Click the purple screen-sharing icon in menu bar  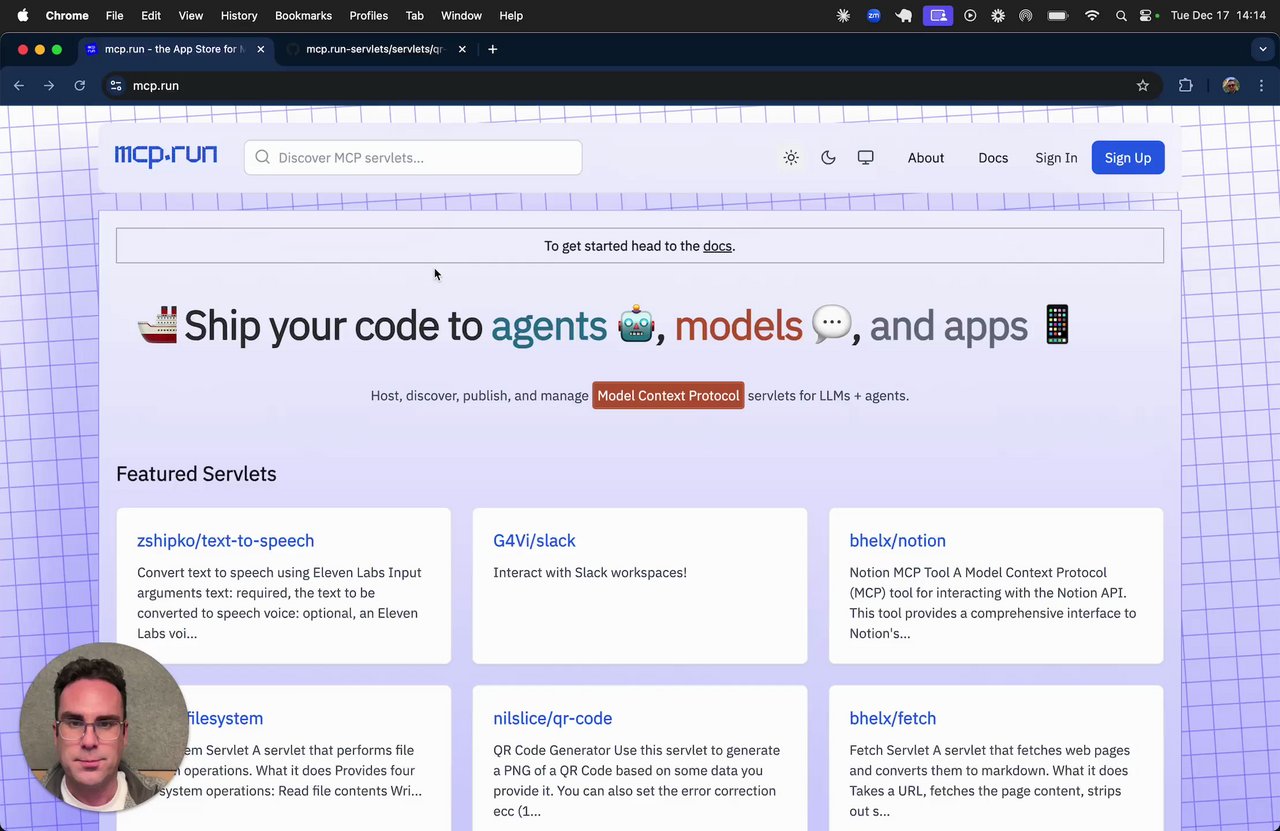[938, 16]
